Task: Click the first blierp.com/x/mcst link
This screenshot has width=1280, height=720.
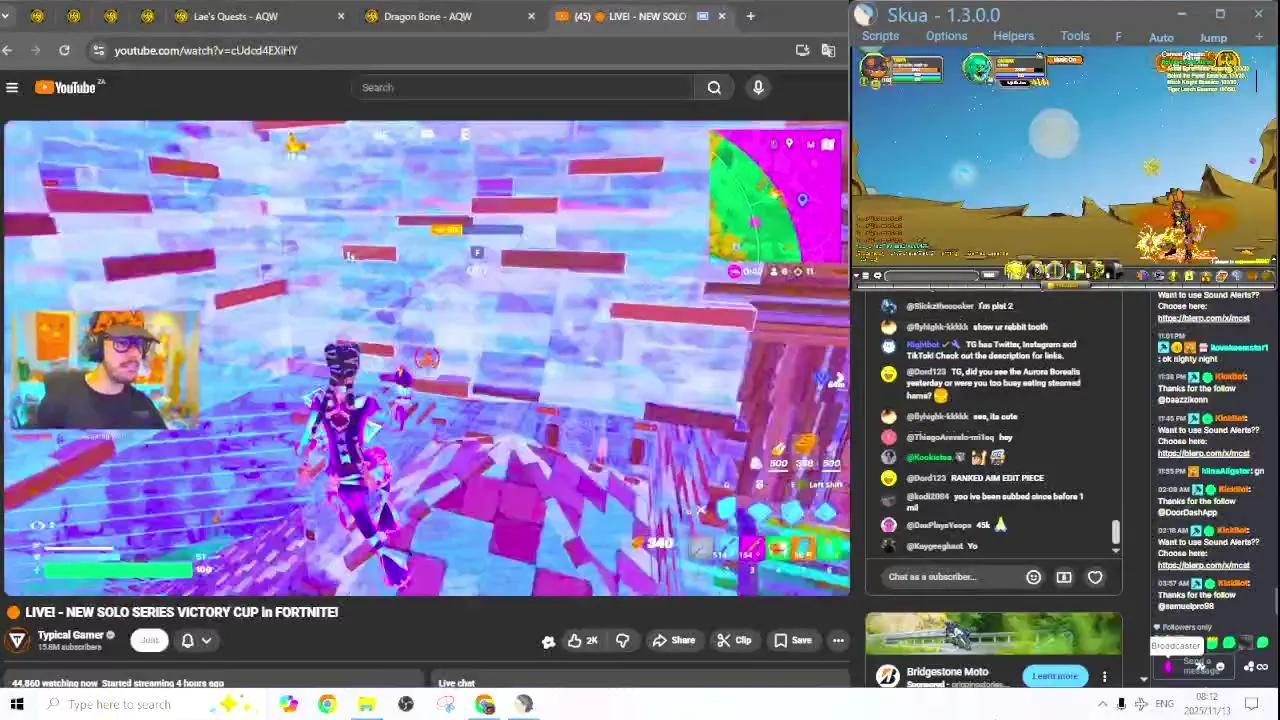Action: click(1203, 318)
